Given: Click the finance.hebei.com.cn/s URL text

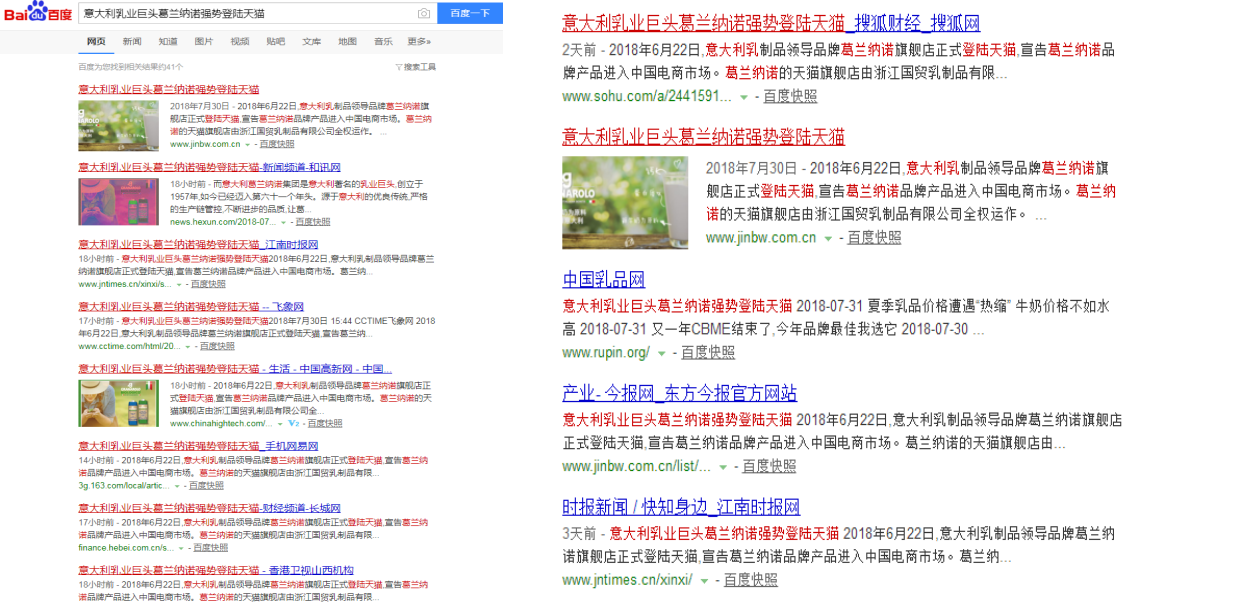Looking at the screenshot, I should 125,548.
